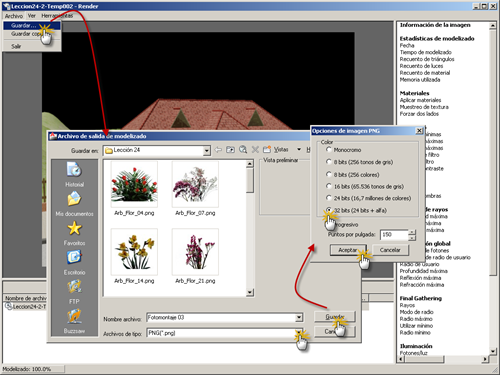Click the Lección 24 folder icon in the combo box
Image resolution: width=500 pixels, height=375 pixels.
[x=109, y=151]
